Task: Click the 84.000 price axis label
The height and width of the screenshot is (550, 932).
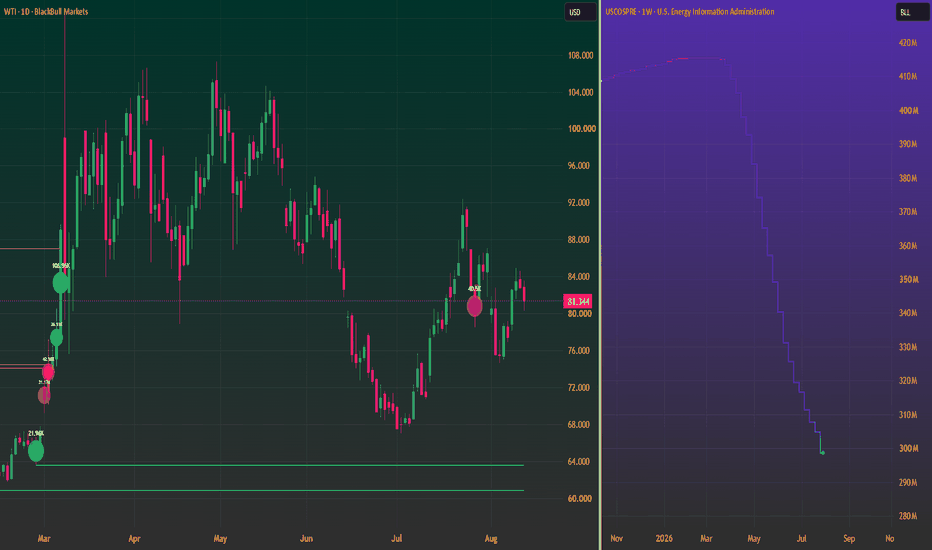Action: tap(579, 276)
